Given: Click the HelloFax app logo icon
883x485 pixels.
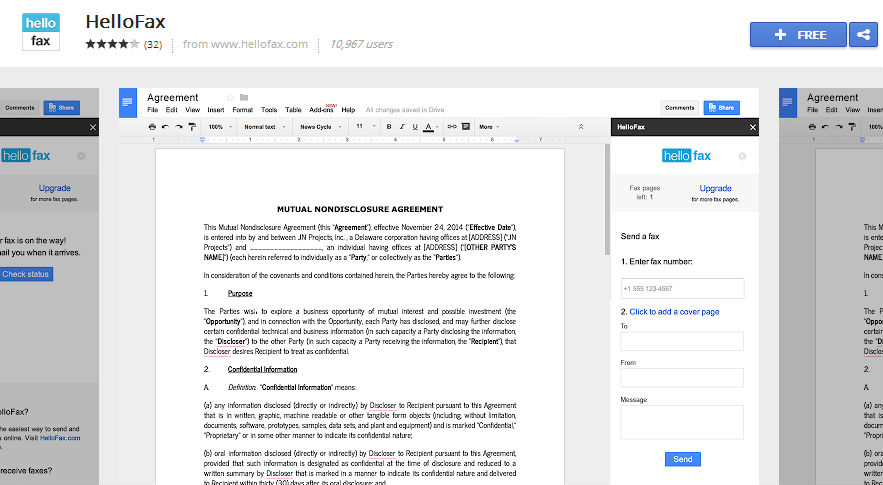Looking at the screenshot, I should click(41, 32).
